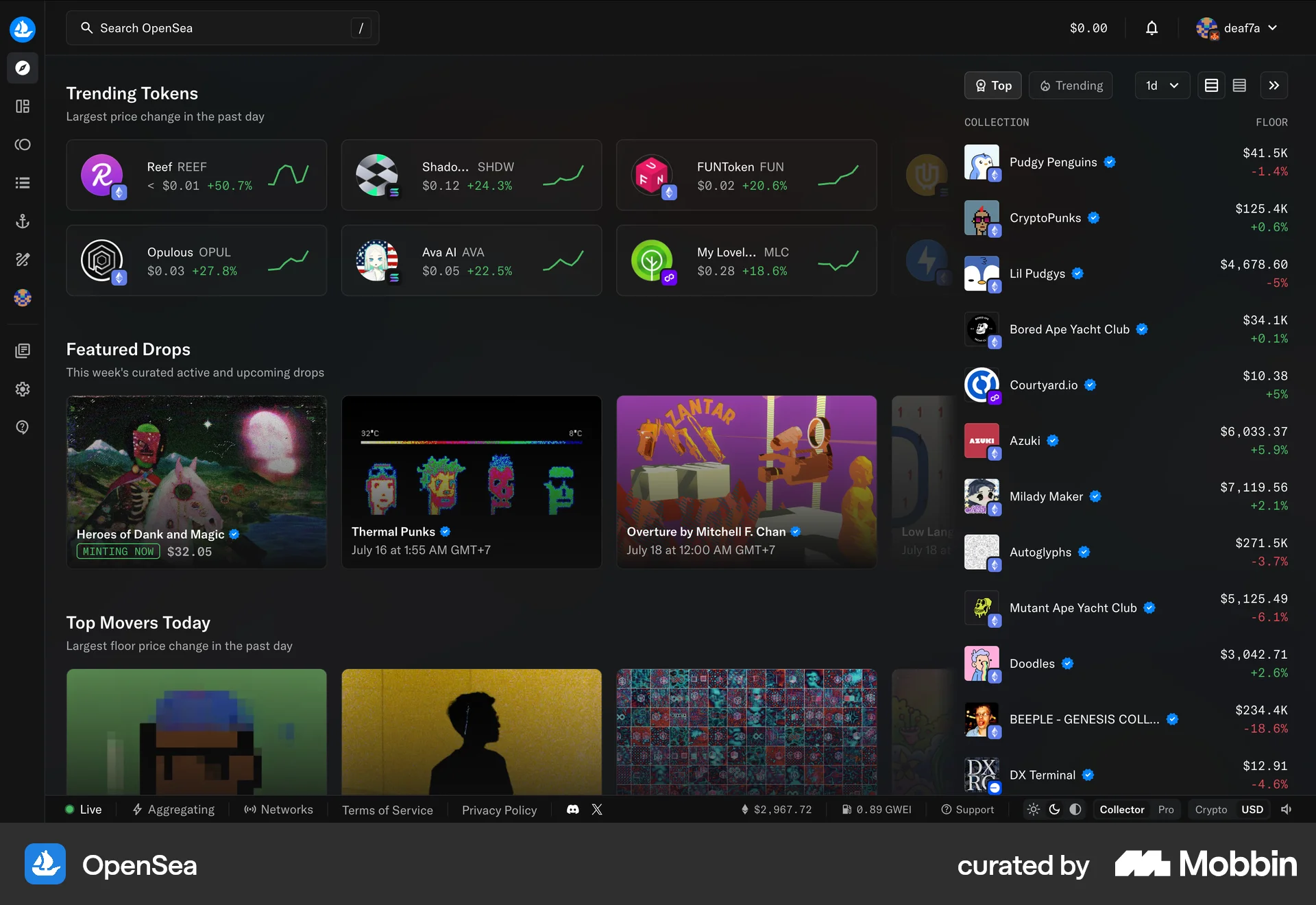Open the Drops anchor icon in sidebar
This screenshot has height=905, width=1316.
(x=23, y=221)
